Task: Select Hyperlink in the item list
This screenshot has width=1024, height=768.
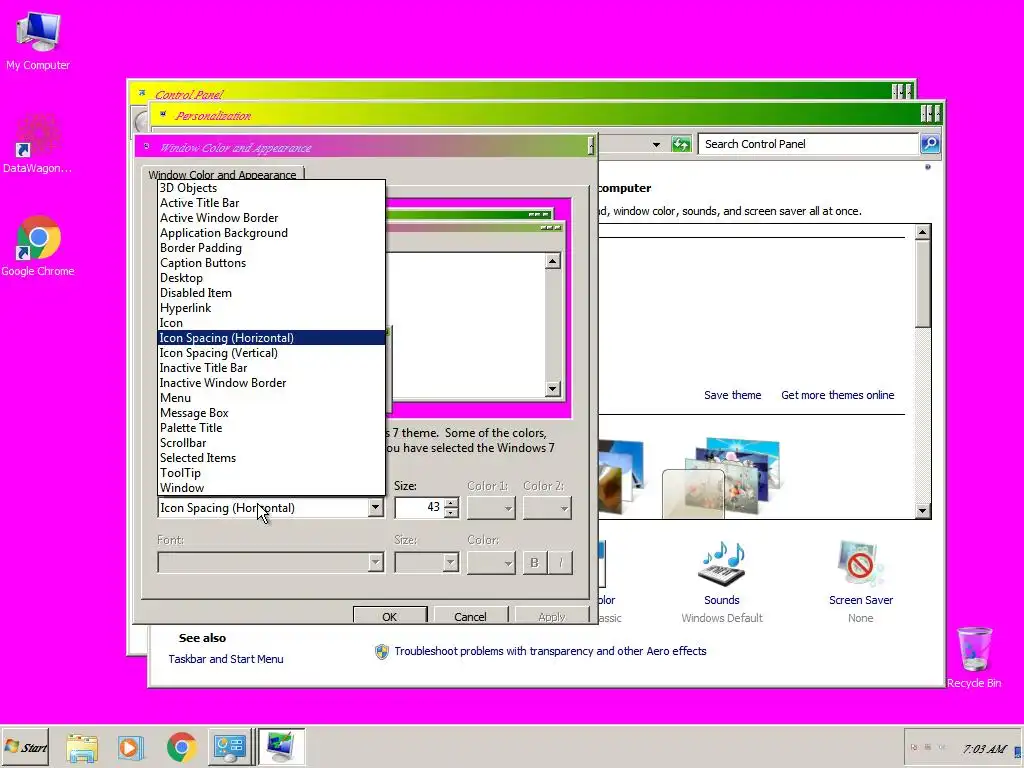Action: point(272,308)
